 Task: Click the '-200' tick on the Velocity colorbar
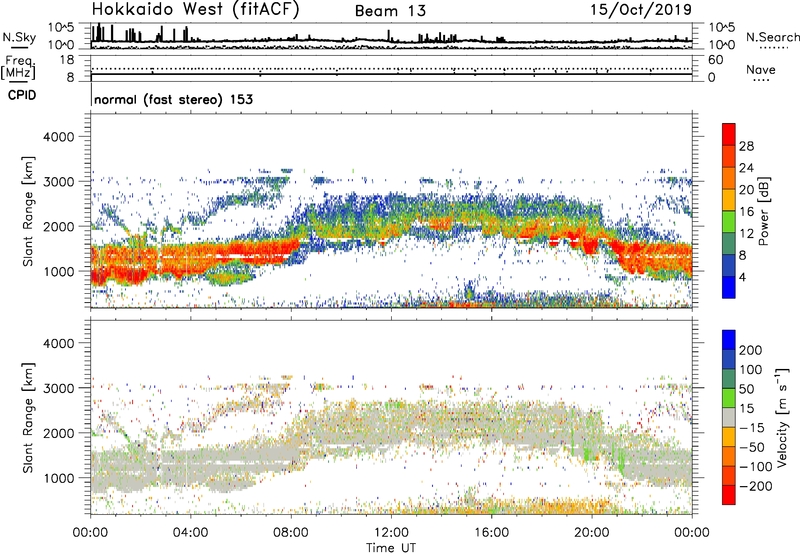click(756, 486)
